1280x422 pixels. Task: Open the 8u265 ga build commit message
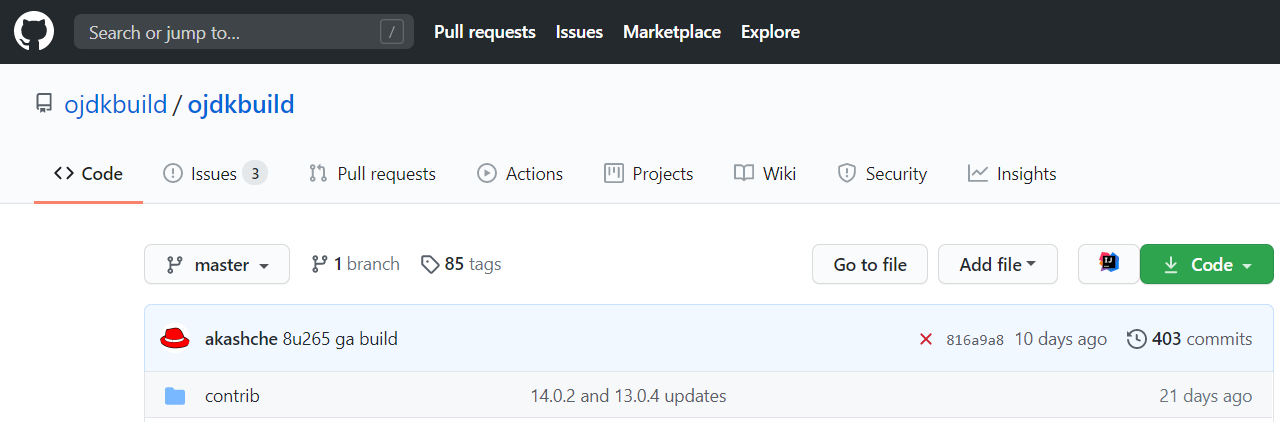click(340, 339)
